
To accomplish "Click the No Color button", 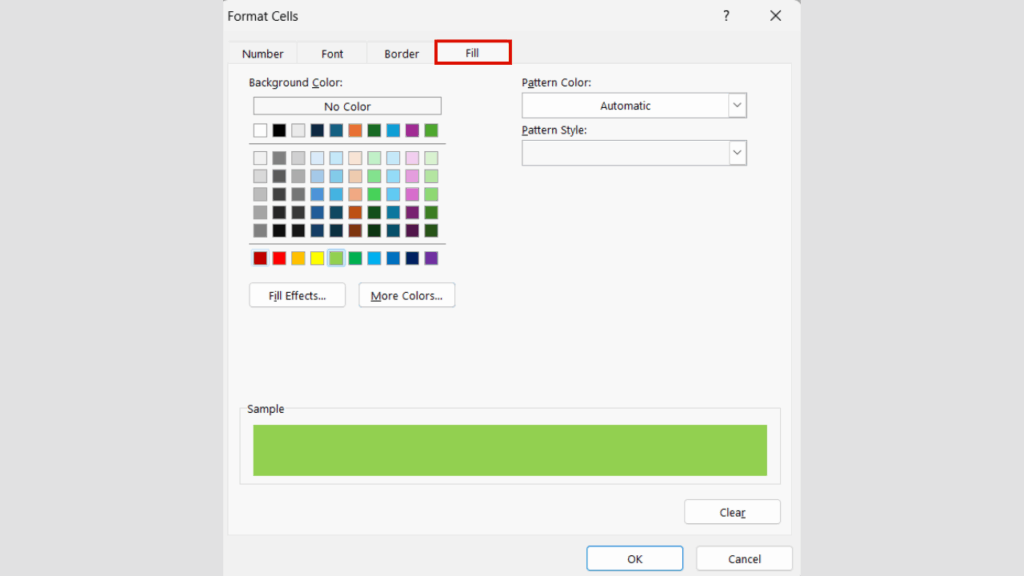I will pos(347,105).
